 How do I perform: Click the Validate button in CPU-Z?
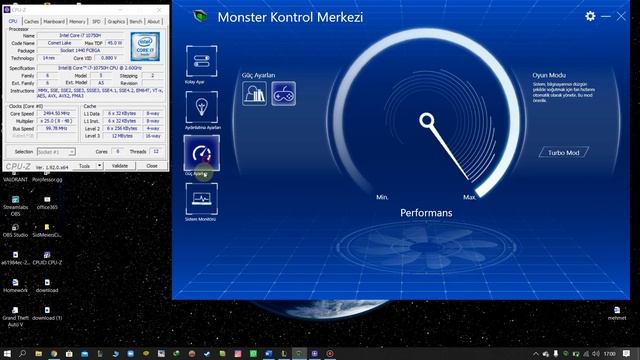pos(120,166)
